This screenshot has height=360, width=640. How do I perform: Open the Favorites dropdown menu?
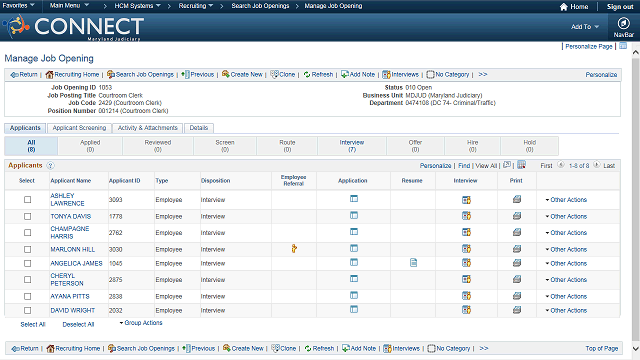(x=18, y=6)
